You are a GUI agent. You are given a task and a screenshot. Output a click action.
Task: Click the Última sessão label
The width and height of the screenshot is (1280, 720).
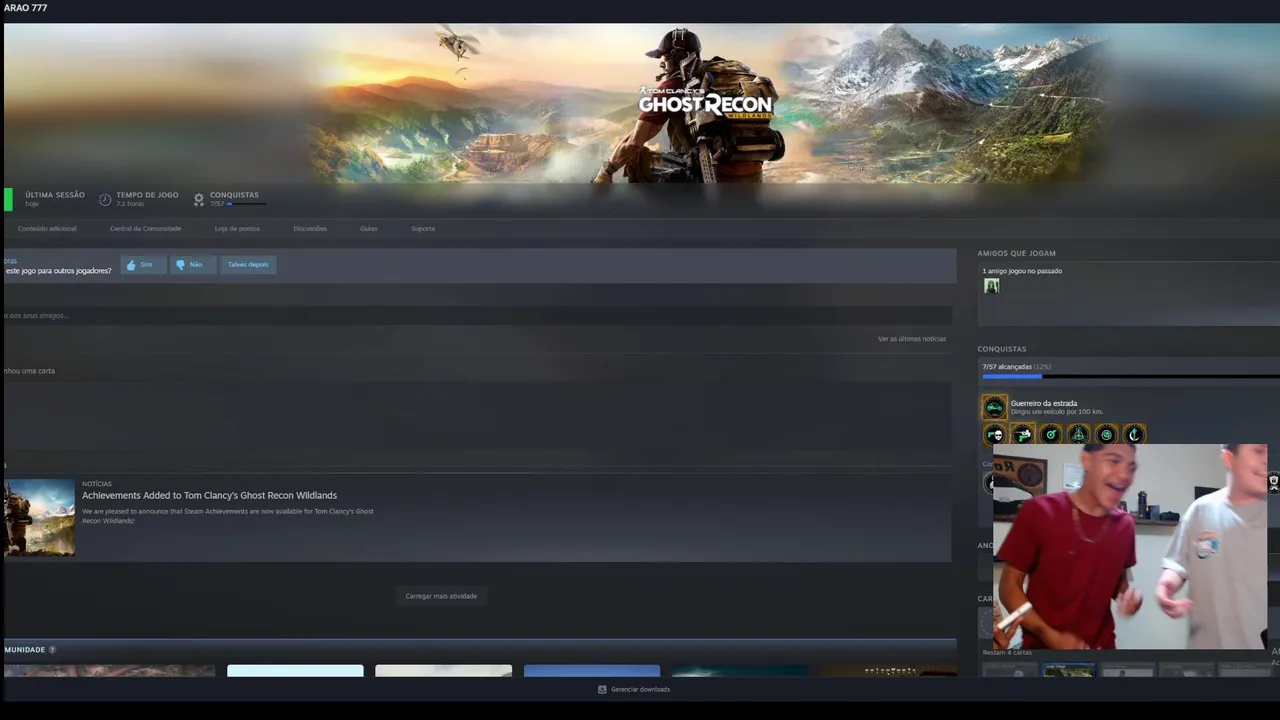[x=55, y=195]
